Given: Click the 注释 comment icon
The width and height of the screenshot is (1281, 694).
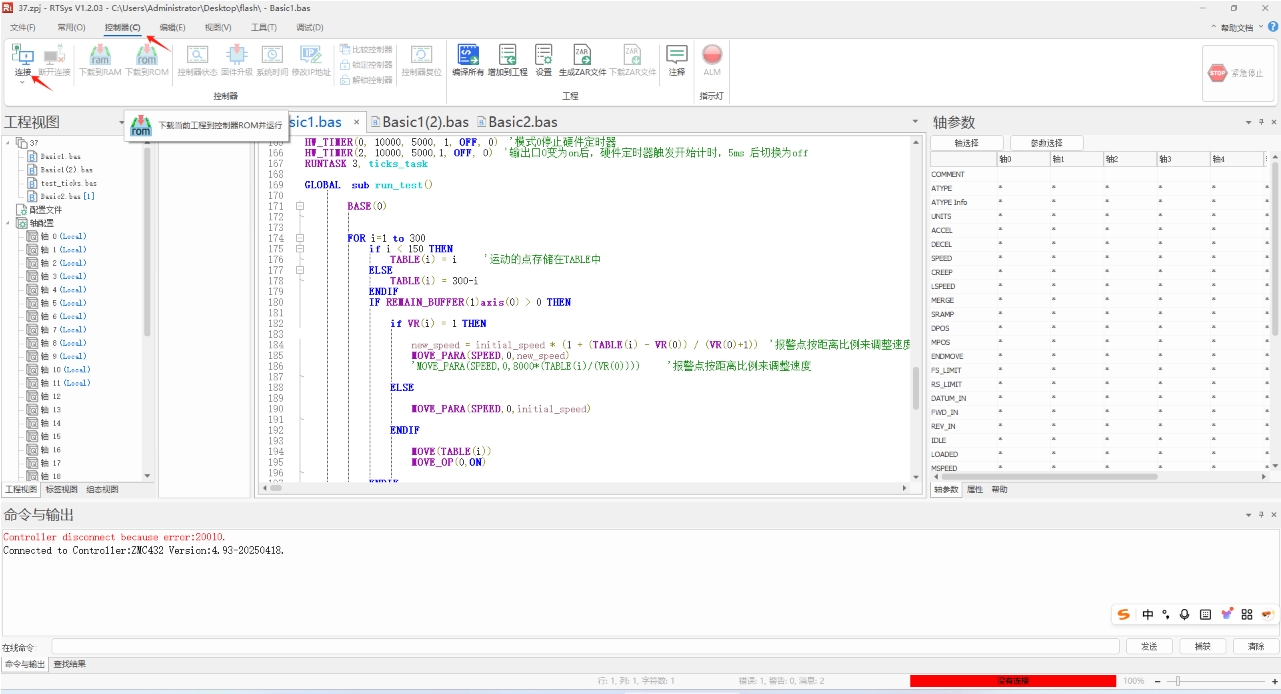Looking at the screenshot, I should pyautogui.click(x=677, y=56).
